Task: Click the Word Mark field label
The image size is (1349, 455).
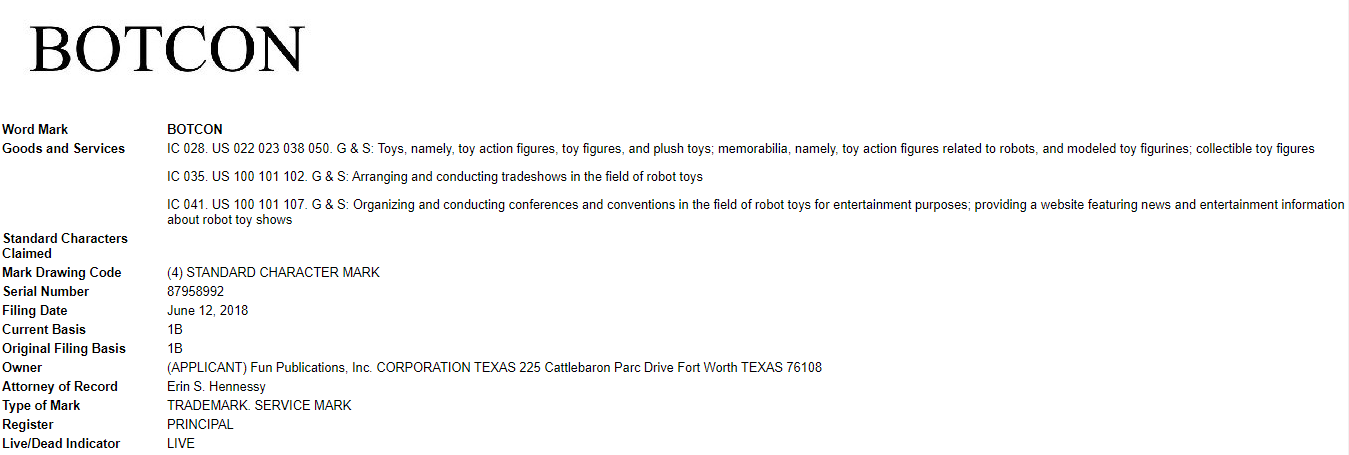Action: (35, 129)
